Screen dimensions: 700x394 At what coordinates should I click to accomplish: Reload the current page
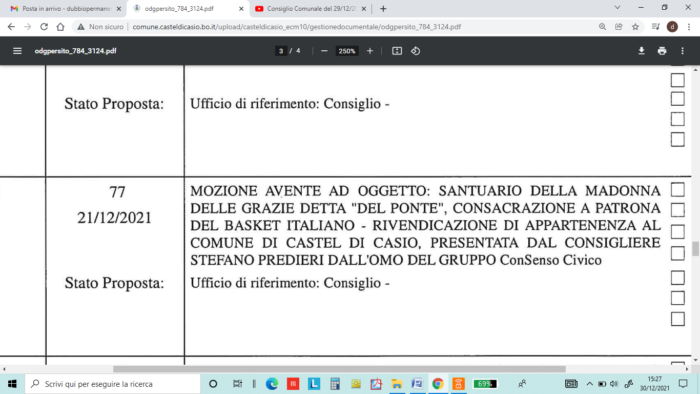tap(44, 27)
